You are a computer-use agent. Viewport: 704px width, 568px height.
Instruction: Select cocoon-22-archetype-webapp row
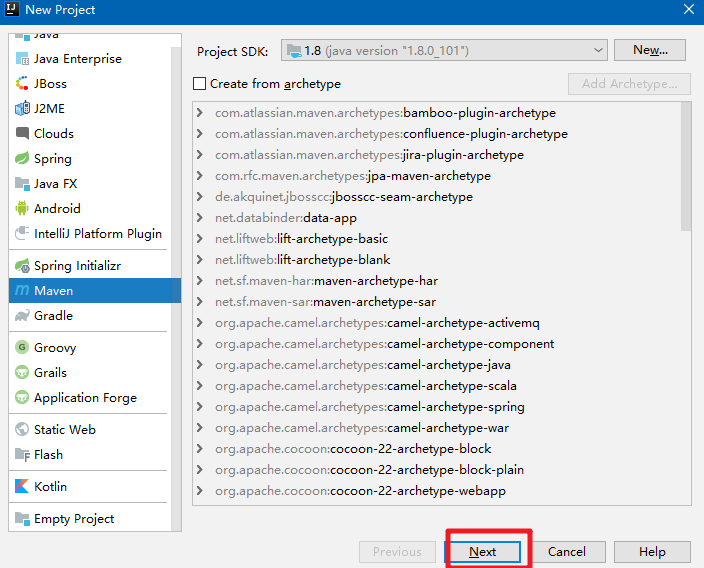(x=439, y=491)
